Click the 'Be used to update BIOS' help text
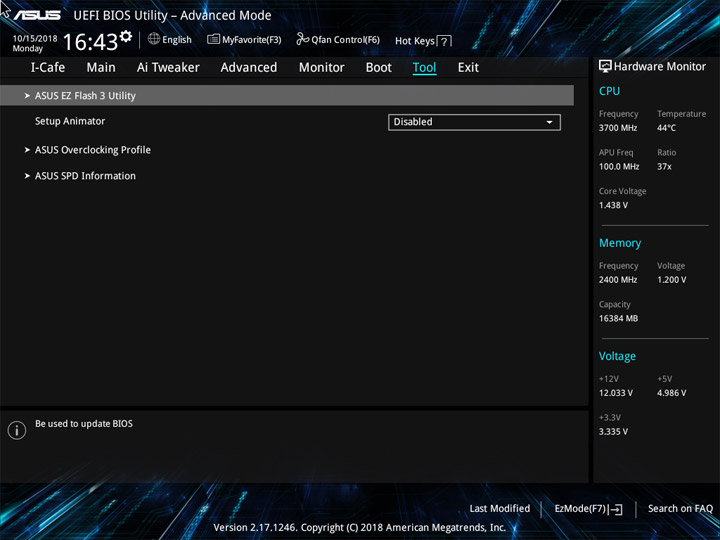 click(x=84, y=424)
